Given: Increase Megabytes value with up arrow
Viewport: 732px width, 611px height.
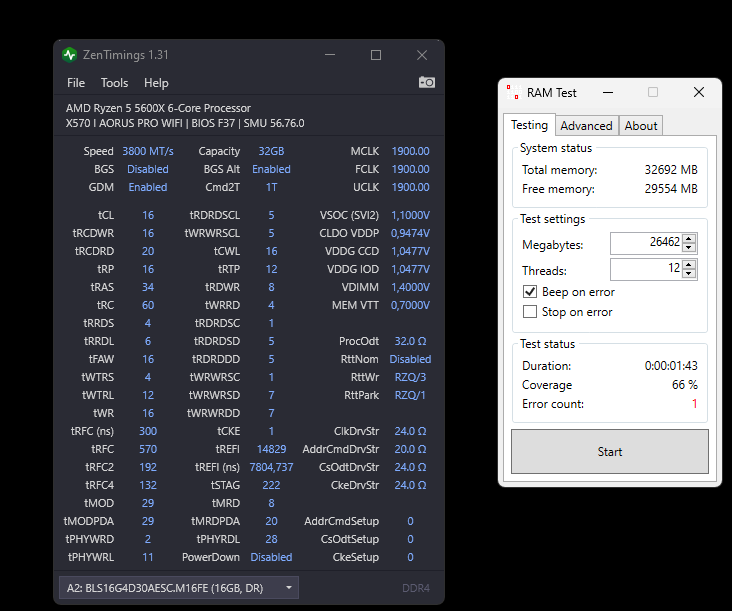Looking at the screenshot, I should (x=689, y=239).
